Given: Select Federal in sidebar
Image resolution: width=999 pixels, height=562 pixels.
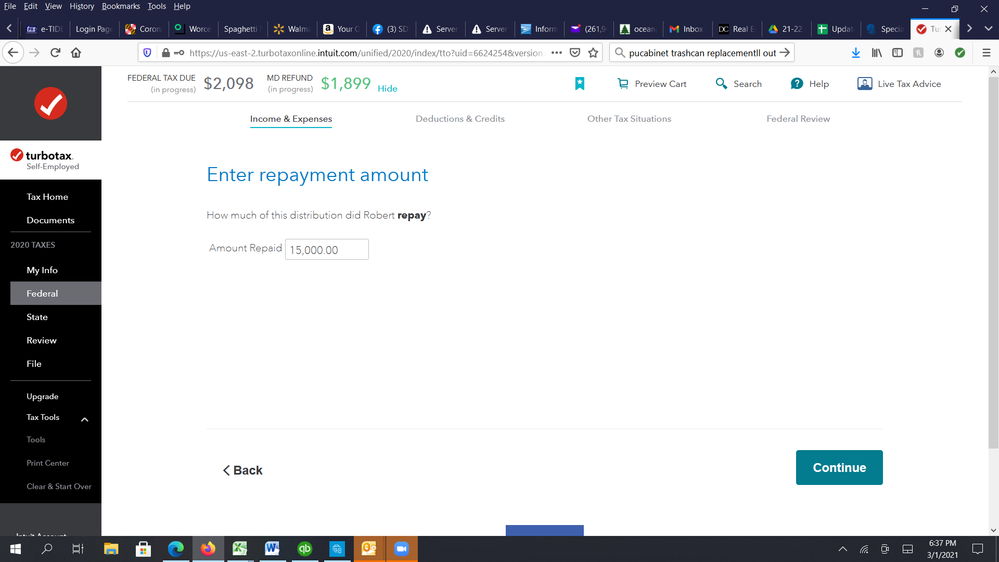Looking at the screenshot, I should (x=55, y=294).
